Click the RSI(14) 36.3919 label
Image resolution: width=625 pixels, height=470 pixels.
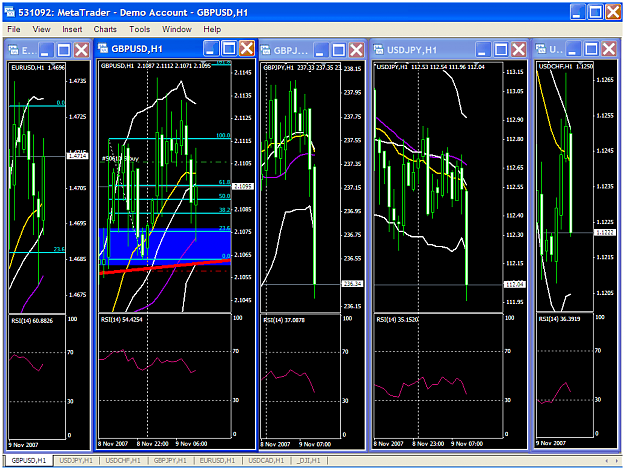(x=559, y=319)
